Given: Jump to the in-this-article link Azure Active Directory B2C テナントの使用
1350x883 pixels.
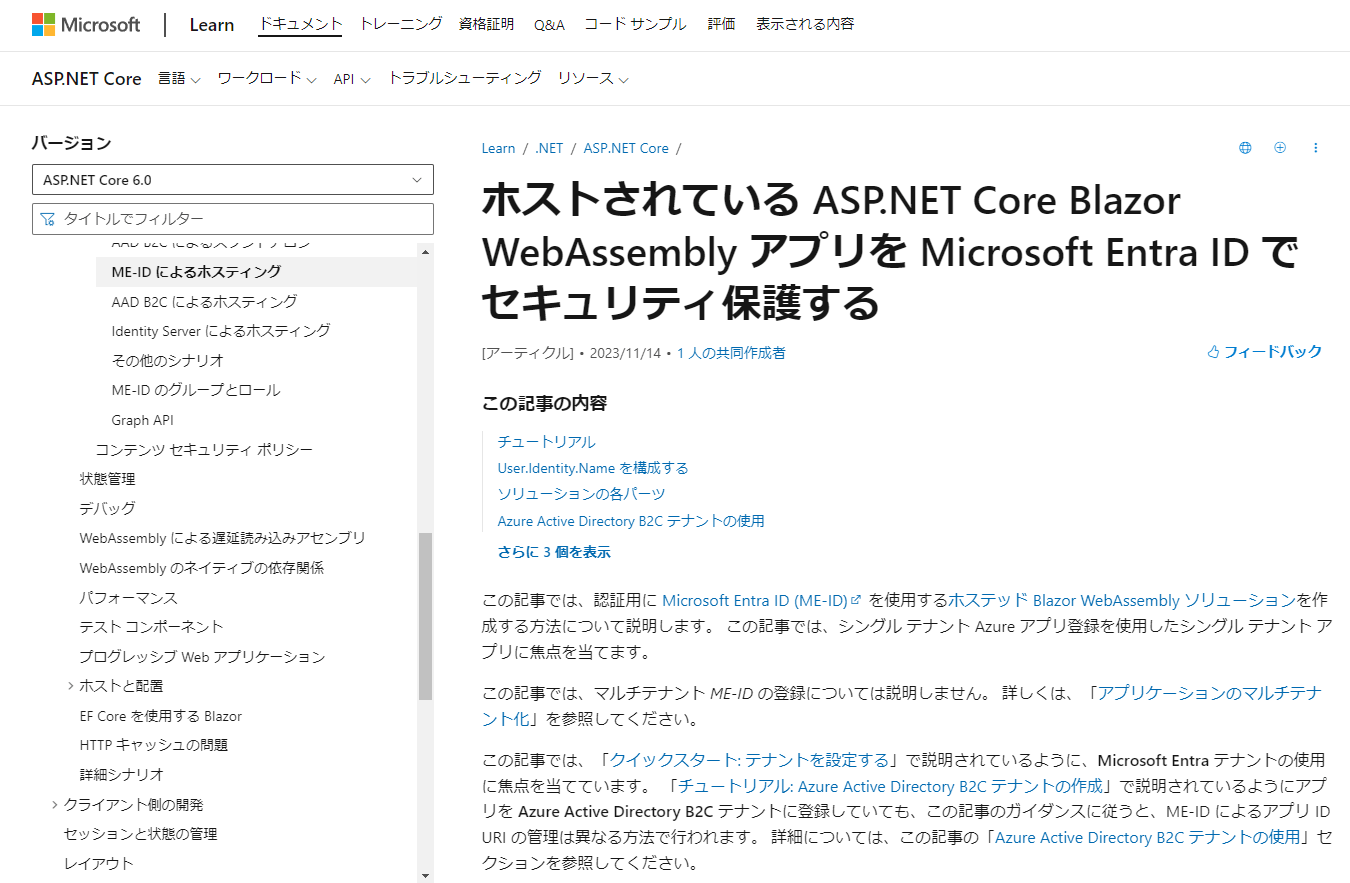Looking at the screenshot, I should (631, 521).
